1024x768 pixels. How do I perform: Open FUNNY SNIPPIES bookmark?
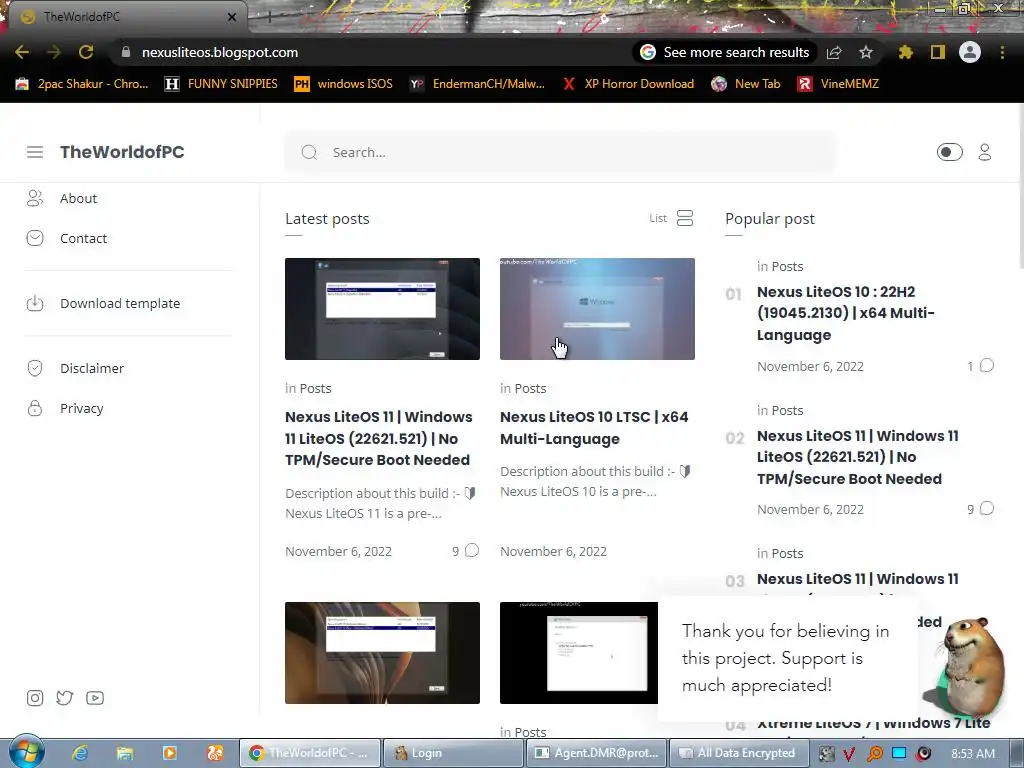[221, 84]
